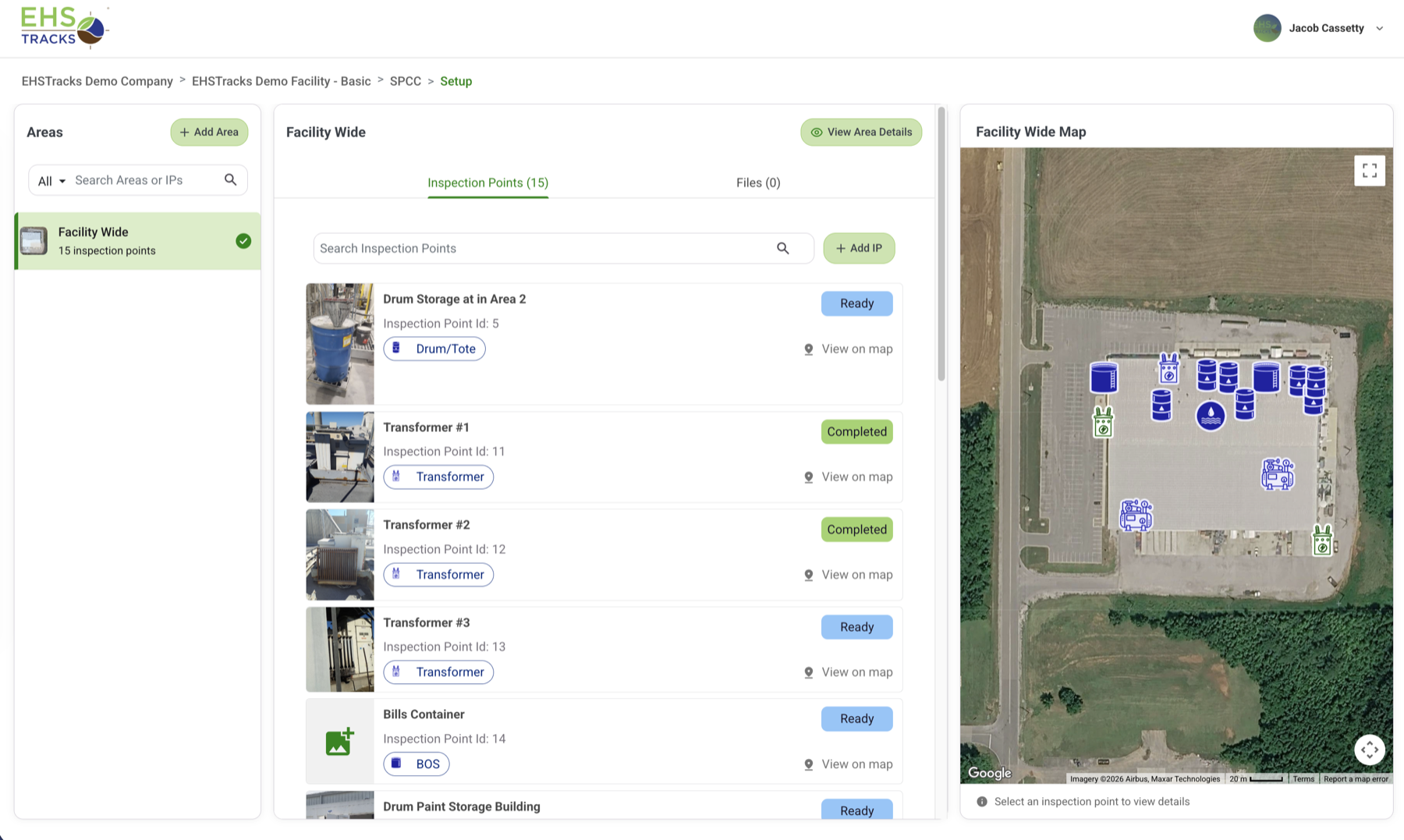Click the Drum/Tote tag chip
Viewport: 1404px width, 840px height.
coord(434,349)
